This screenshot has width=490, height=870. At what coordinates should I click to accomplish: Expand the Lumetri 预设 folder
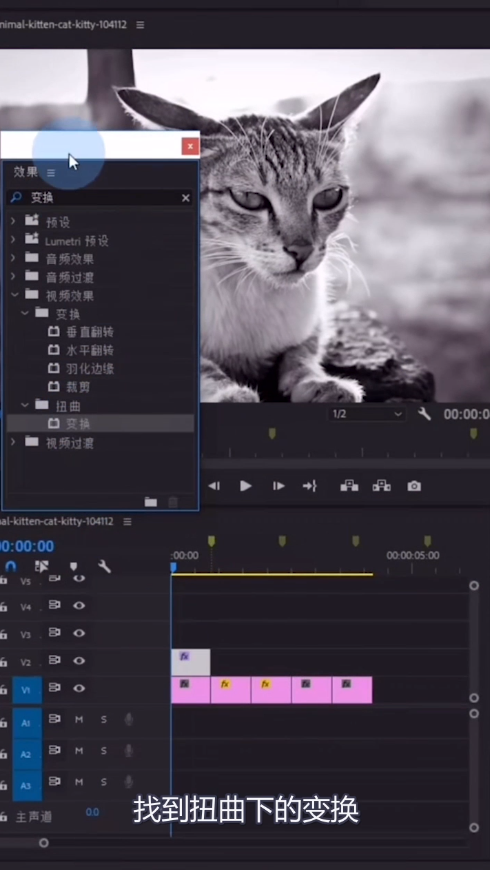pos(13,240)
